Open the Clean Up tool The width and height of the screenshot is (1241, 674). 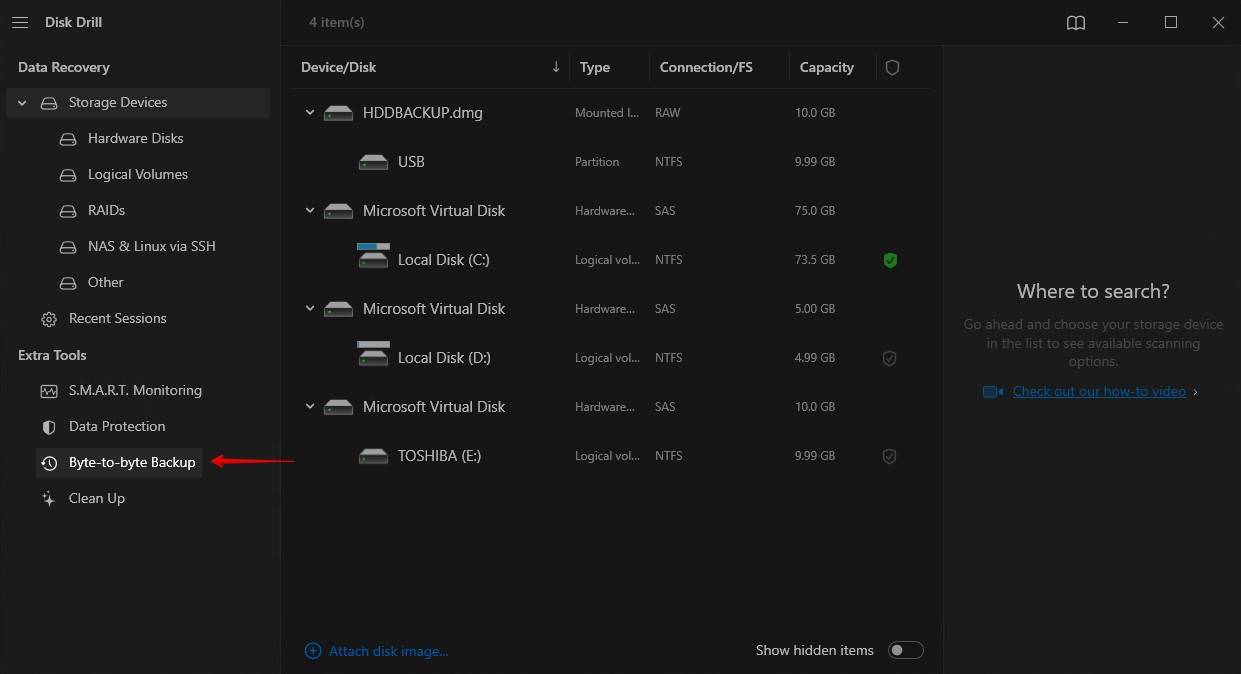click(x=97, y=499)
